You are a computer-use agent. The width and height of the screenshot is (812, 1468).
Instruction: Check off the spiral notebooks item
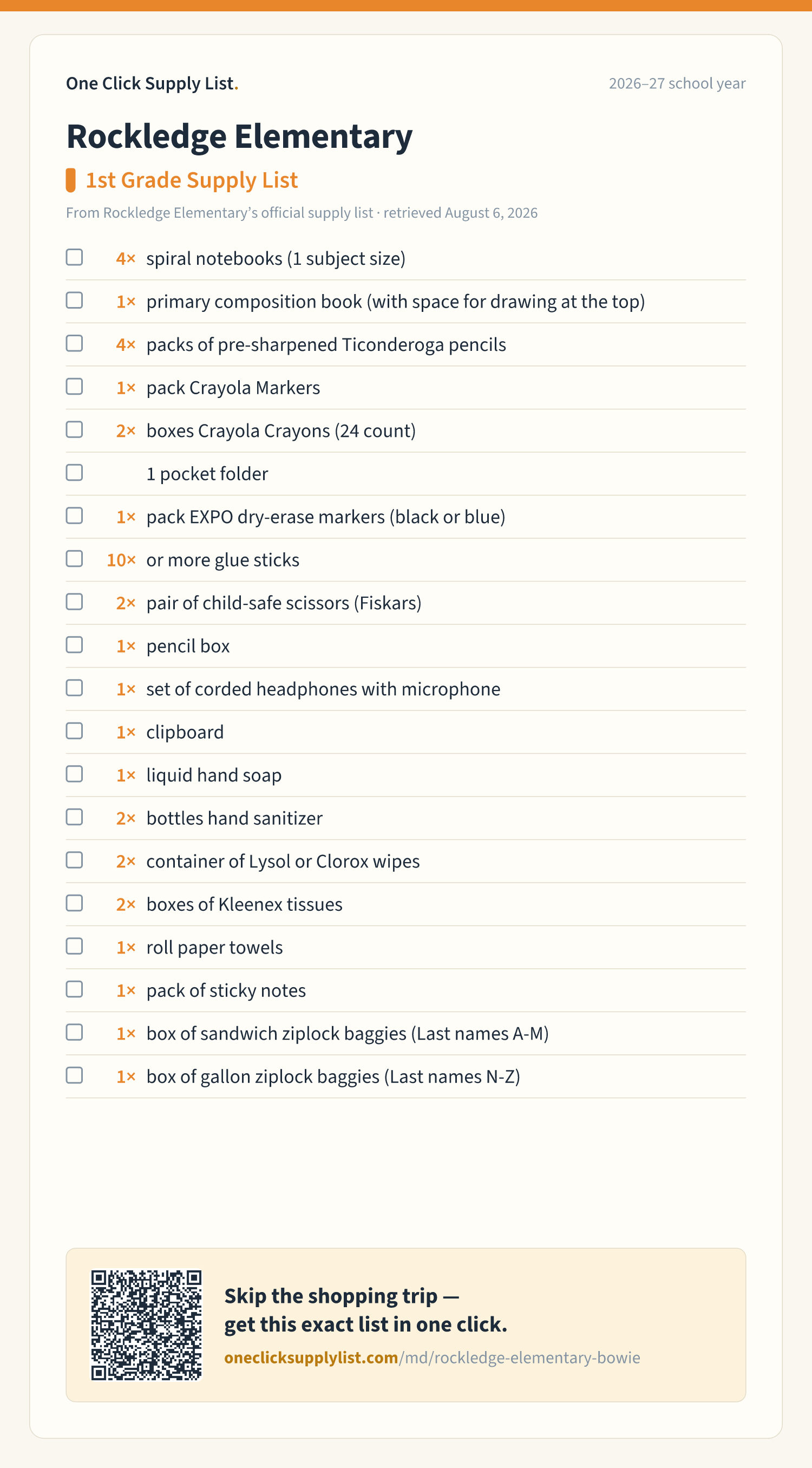coord(74,258)
